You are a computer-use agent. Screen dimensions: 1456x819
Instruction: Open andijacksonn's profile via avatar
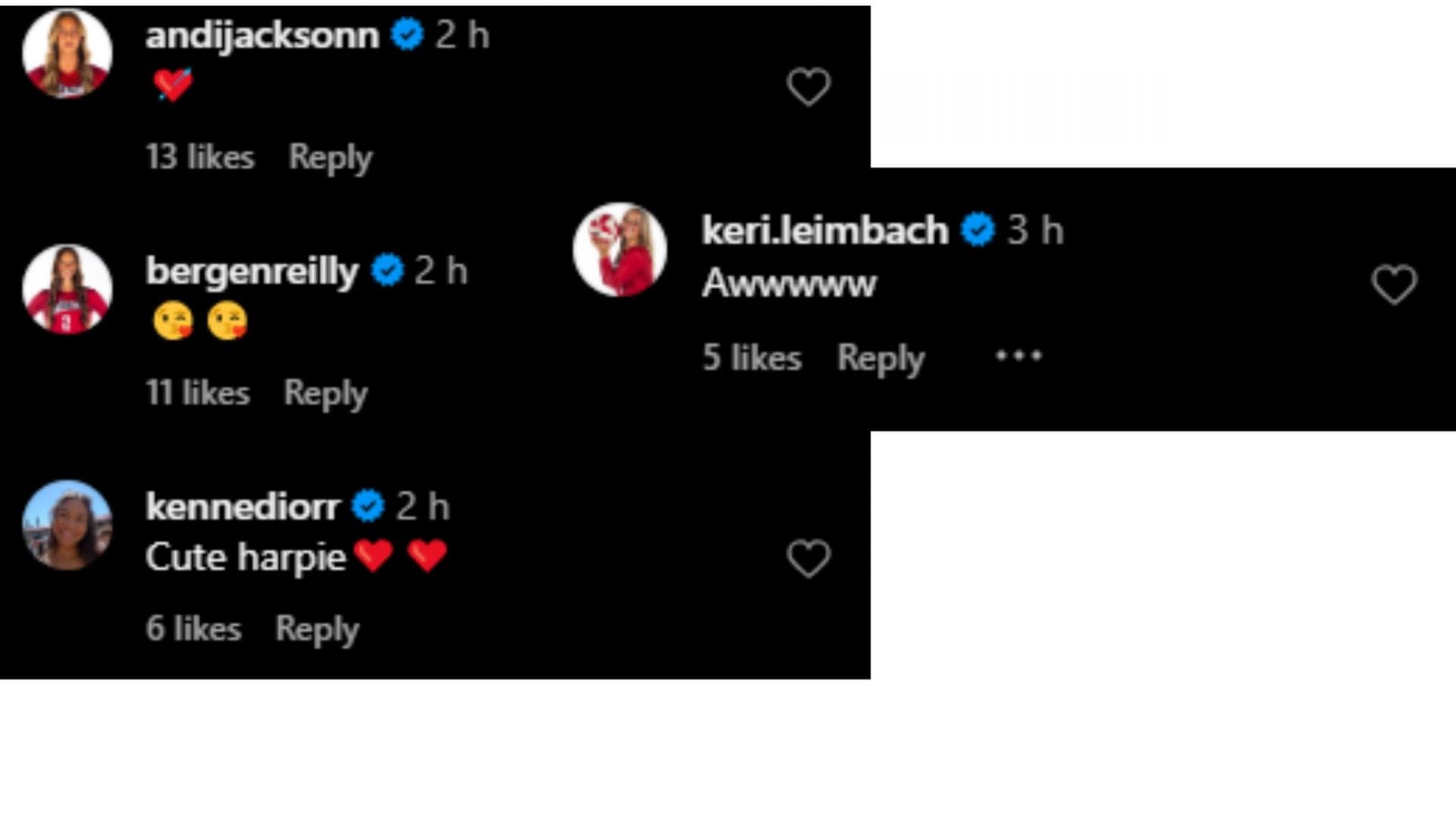coord(68,53)
